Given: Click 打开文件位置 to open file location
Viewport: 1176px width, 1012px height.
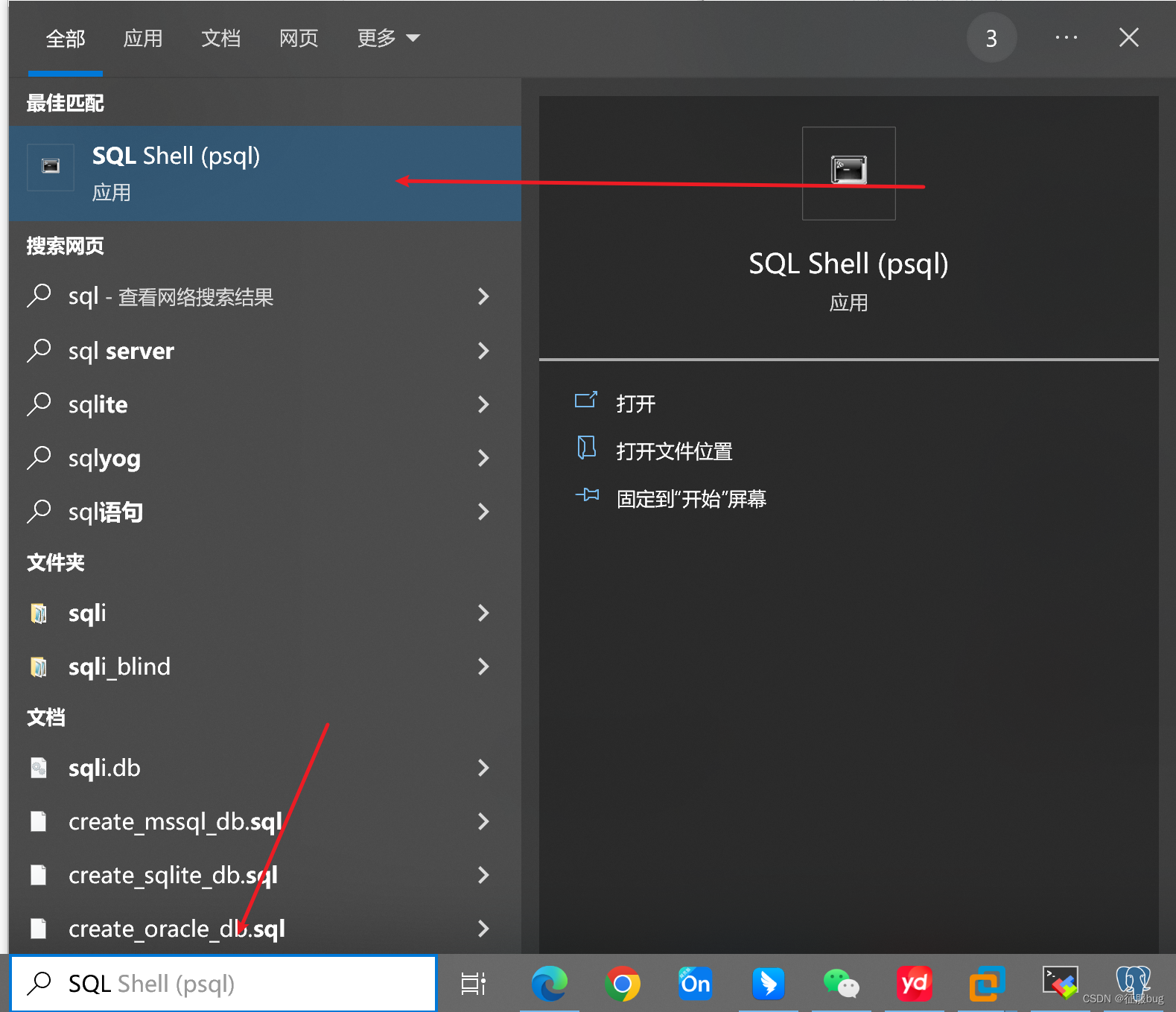Looking at the screenshot, I should [675, 451].
